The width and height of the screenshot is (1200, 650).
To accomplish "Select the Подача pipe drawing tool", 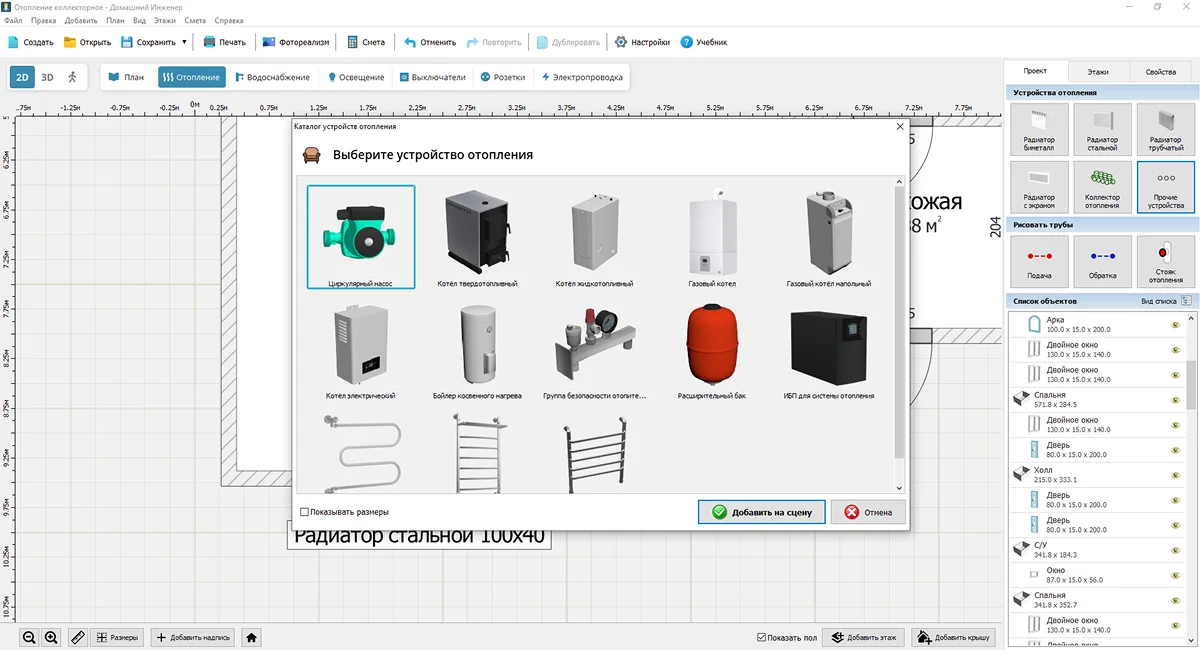I will 1039,261.
